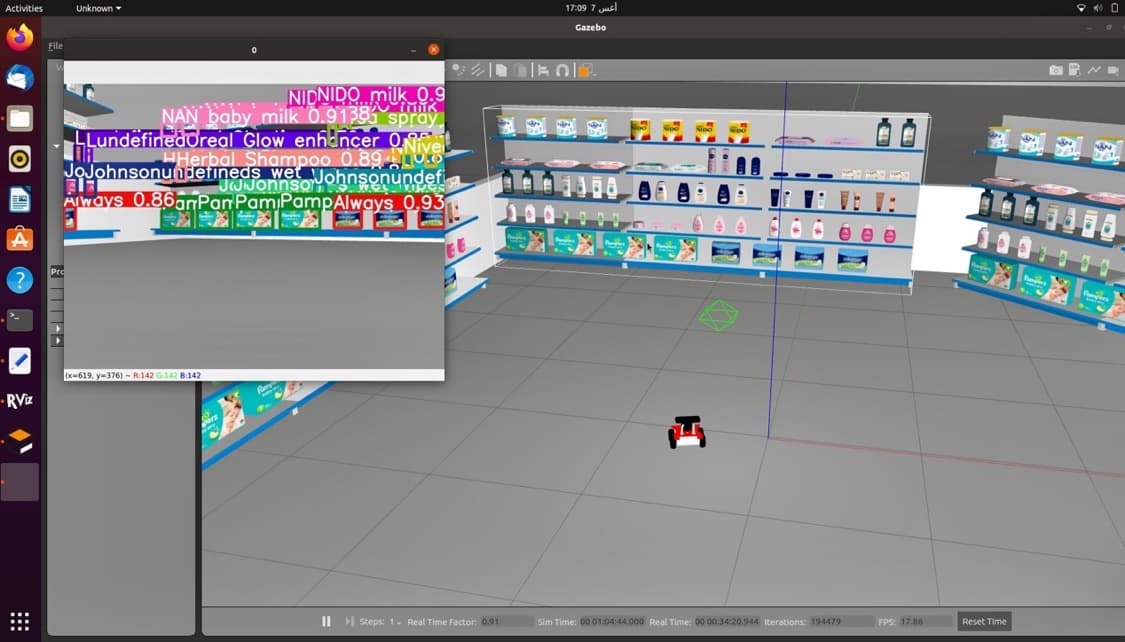Viewport: 1125px width, 642px height.
Task: Open the Unknown menu in the top bar
Action: tap(97, 8)
